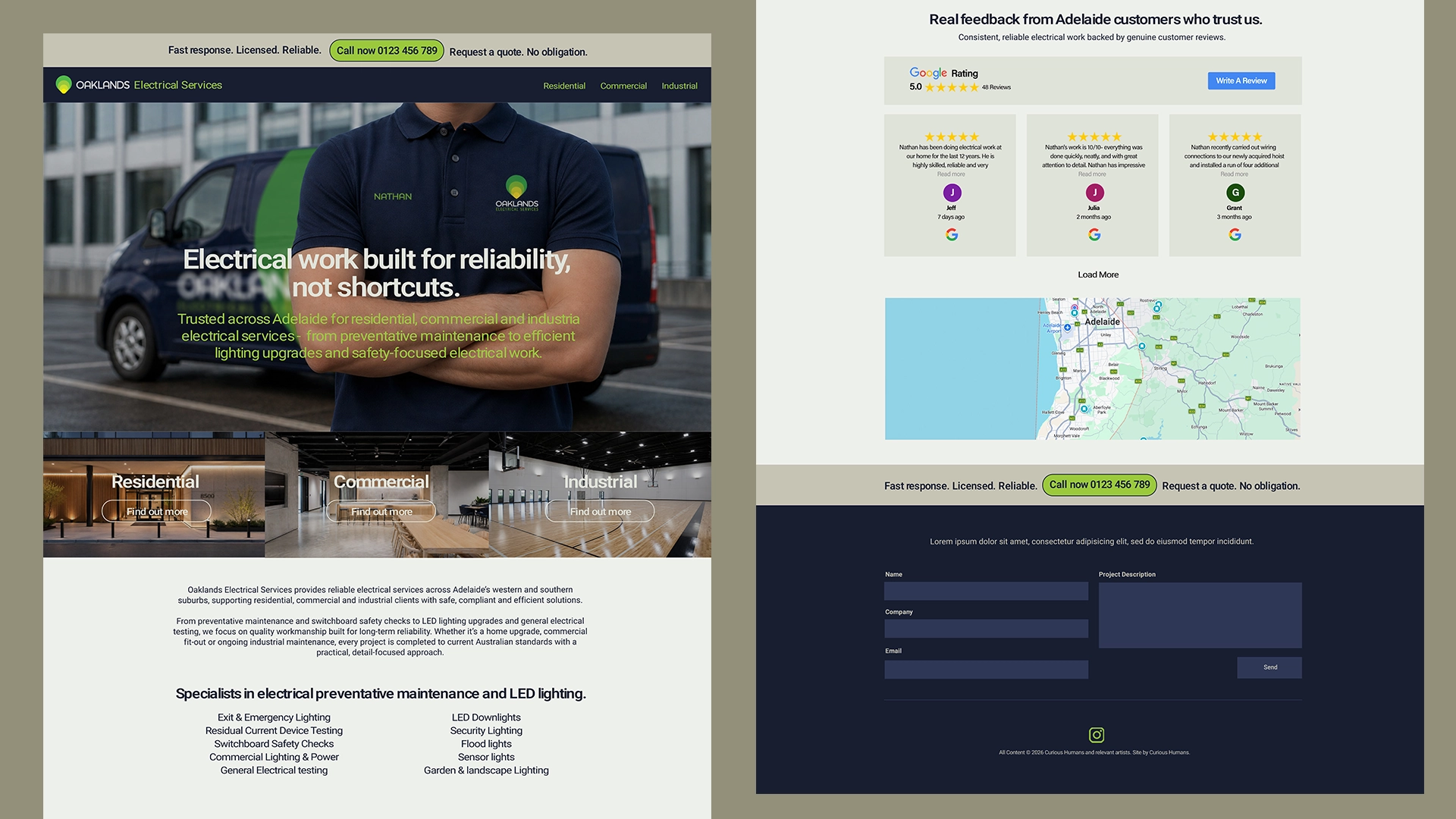This screenshot has width=1456, height=819.
Task: Click the star row in Jeff's review
Action: pyautogui.click(x=952, y=137)
